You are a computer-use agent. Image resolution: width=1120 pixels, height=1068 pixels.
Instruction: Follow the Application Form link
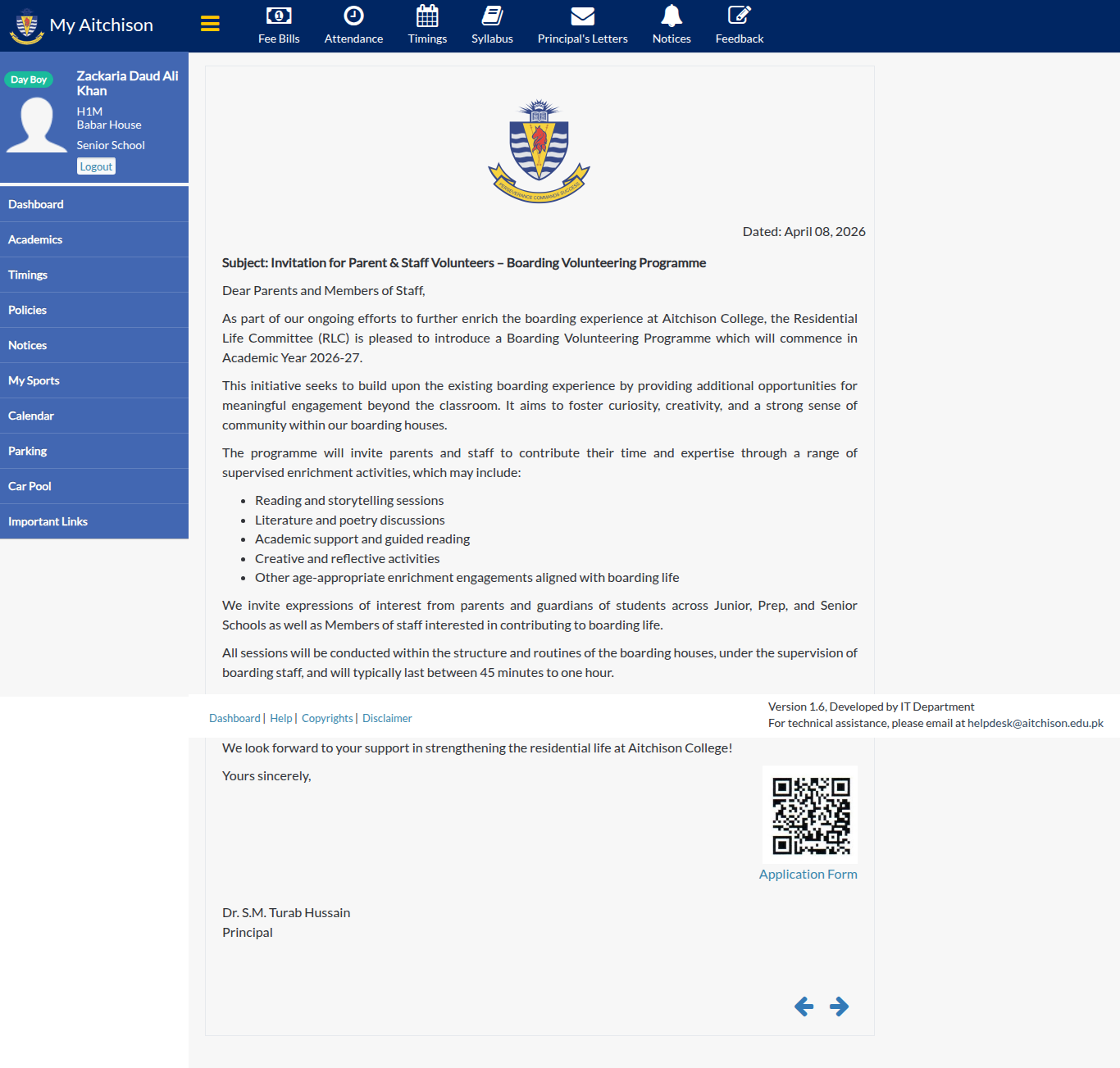[x=808, y=875]
